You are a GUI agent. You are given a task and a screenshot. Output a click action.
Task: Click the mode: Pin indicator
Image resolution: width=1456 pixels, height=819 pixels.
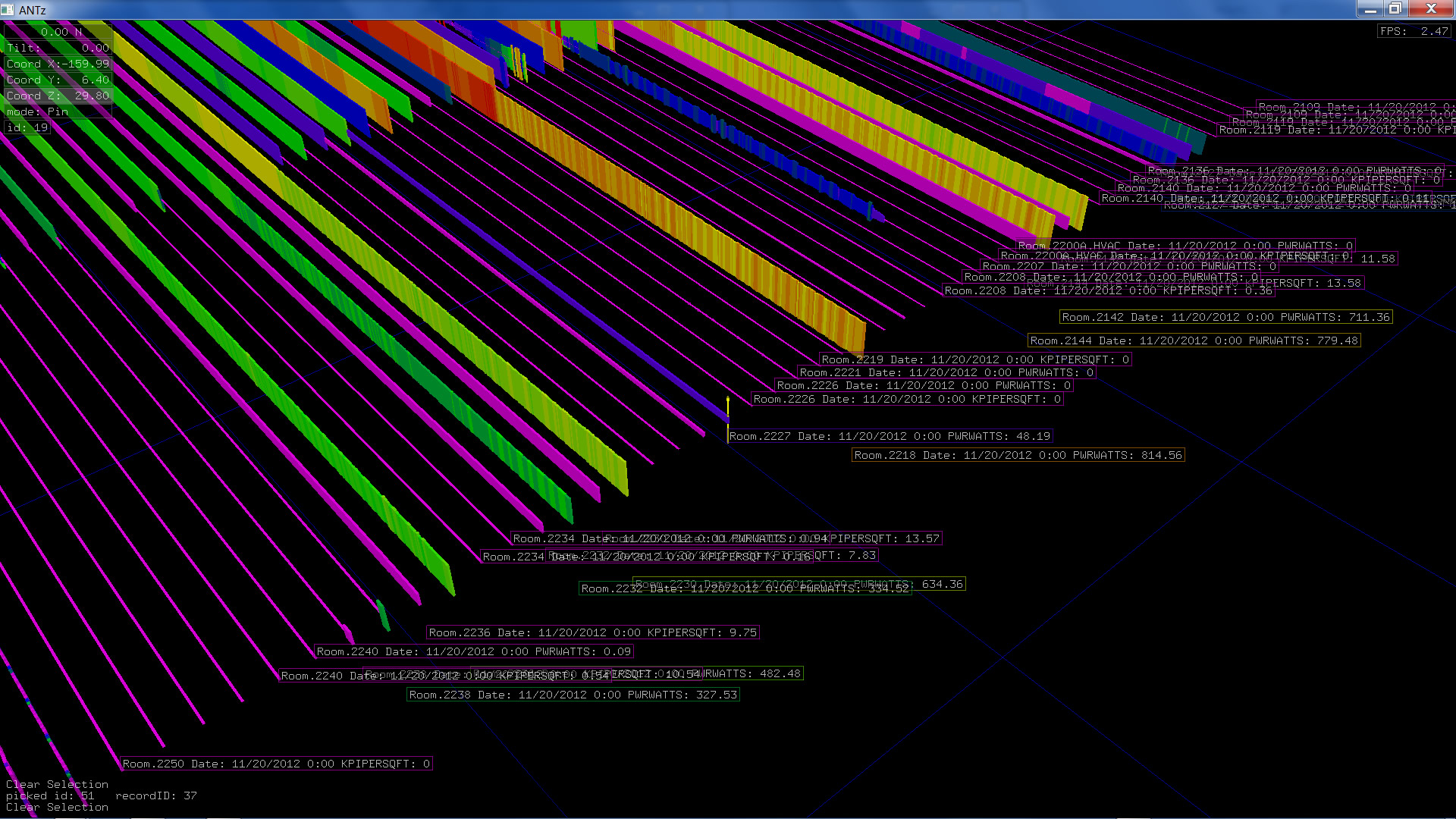tap(38, 111)
